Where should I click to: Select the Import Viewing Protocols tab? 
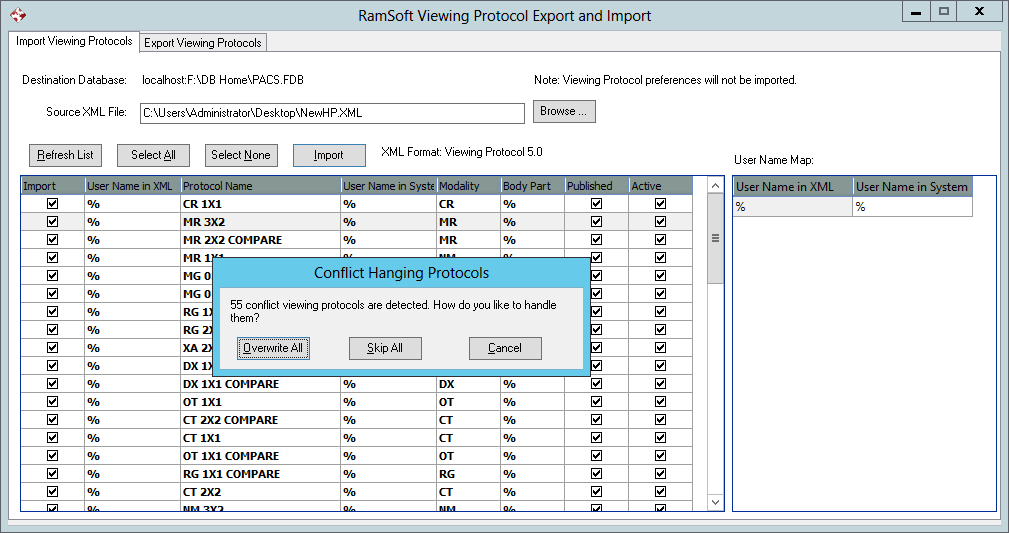pos(74,42)
